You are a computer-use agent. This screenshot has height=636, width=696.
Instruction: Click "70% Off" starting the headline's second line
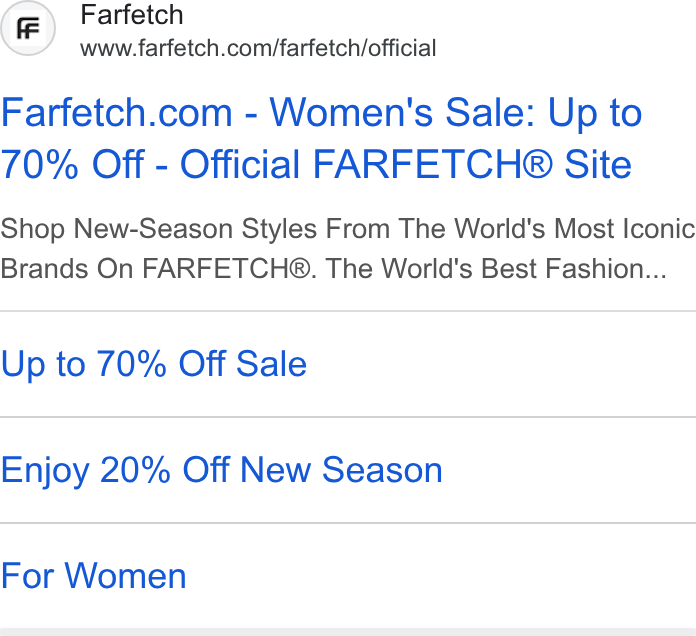(x=72, y=165)
